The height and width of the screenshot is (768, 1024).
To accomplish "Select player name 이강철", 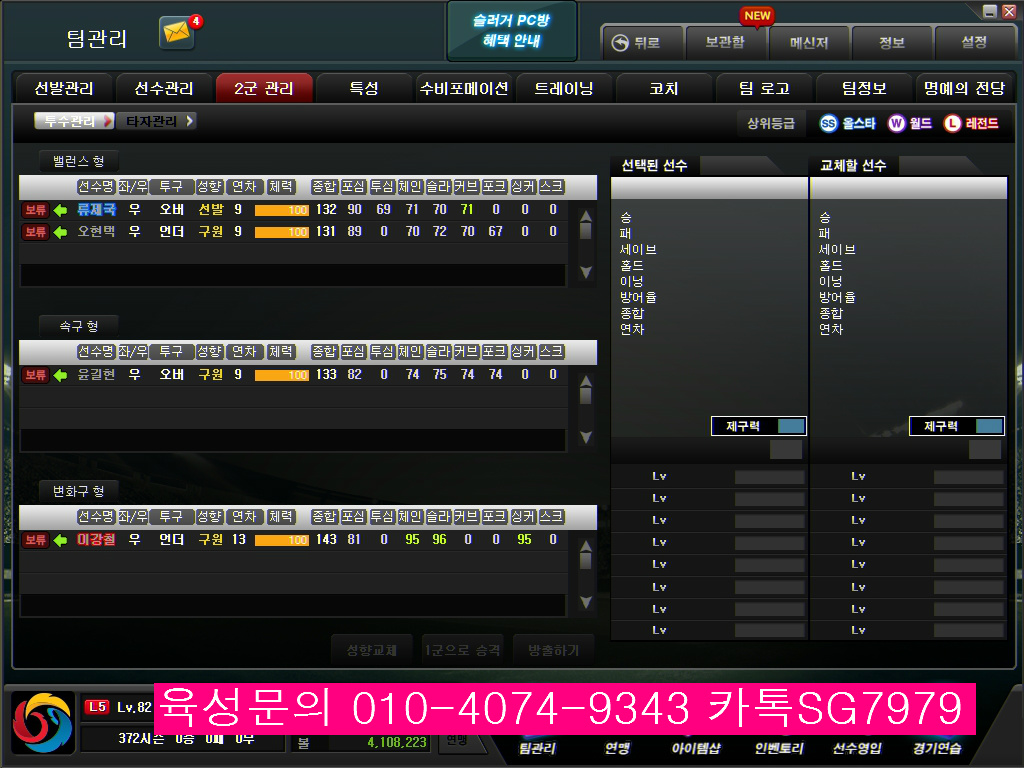I will coord(96,540).
